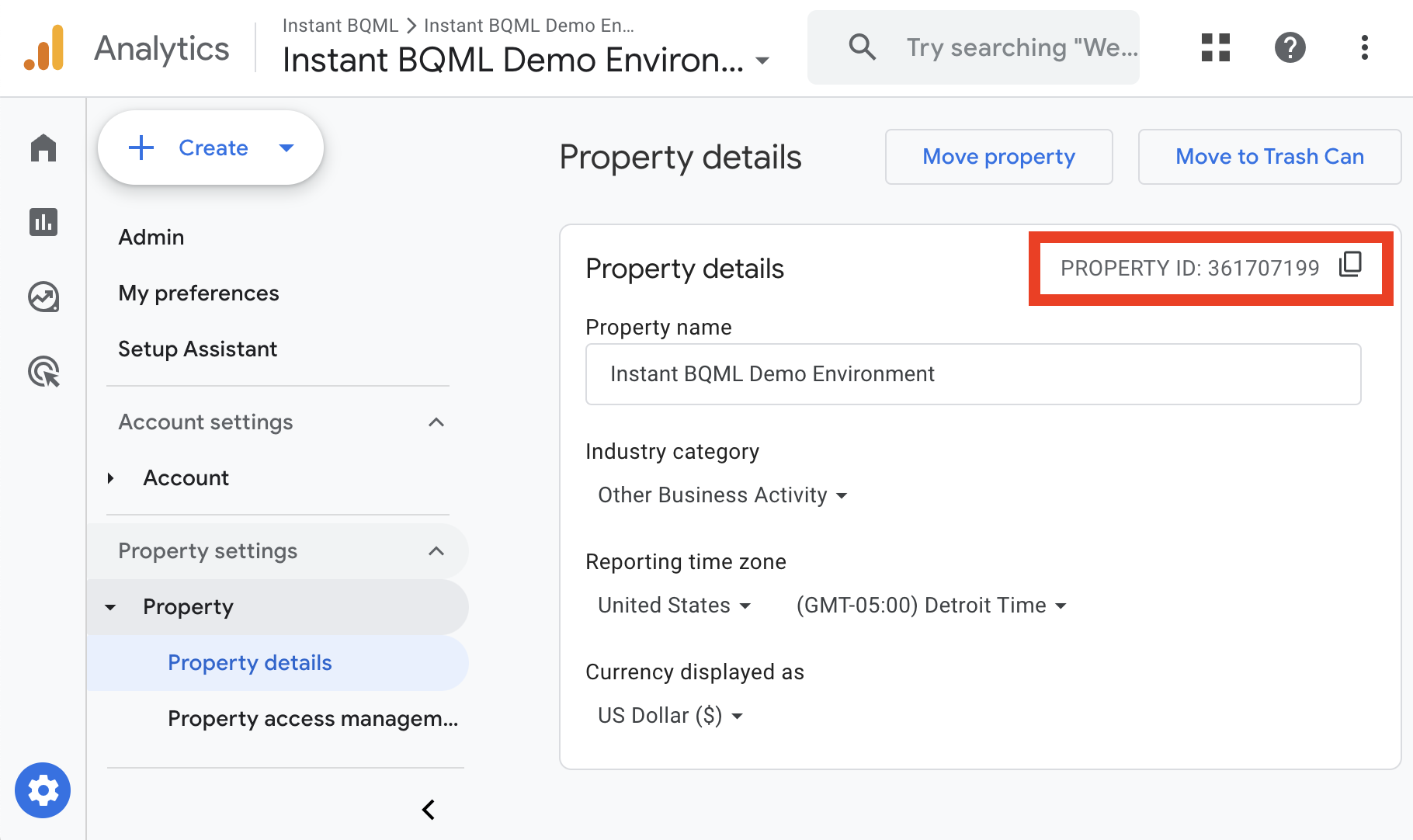Click the Google Analytics logo

pyautogui.click(x=43, y=47)
